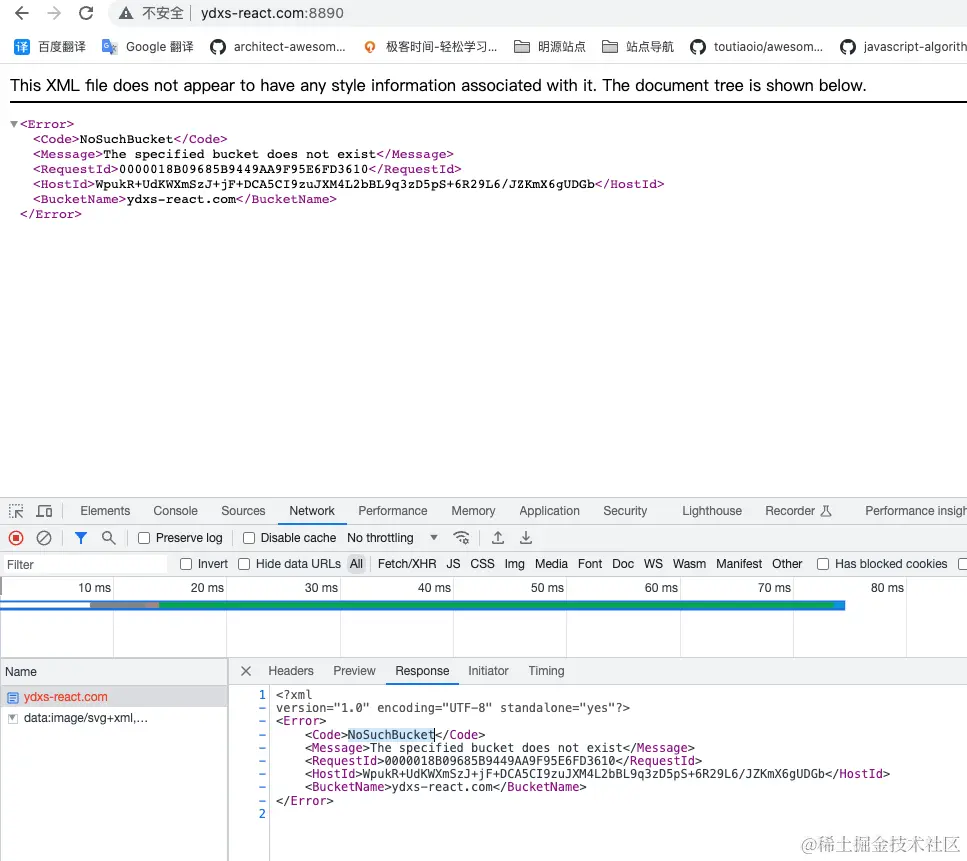Open the toutiaoio/awesome bookmark
Viewport: 967px width, 861px height.
(x=757, y=47)
